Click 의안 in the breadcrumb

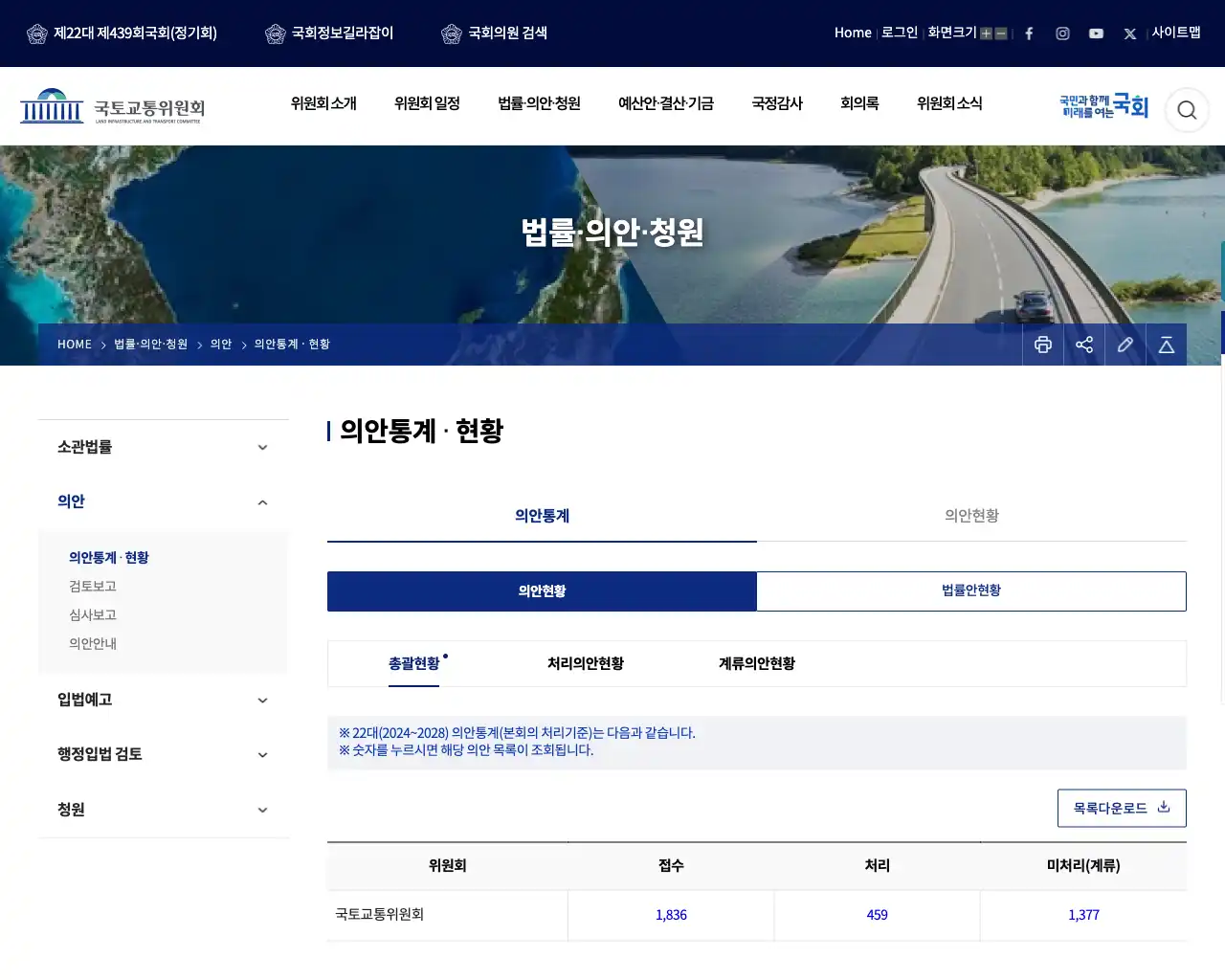[221, 345]
